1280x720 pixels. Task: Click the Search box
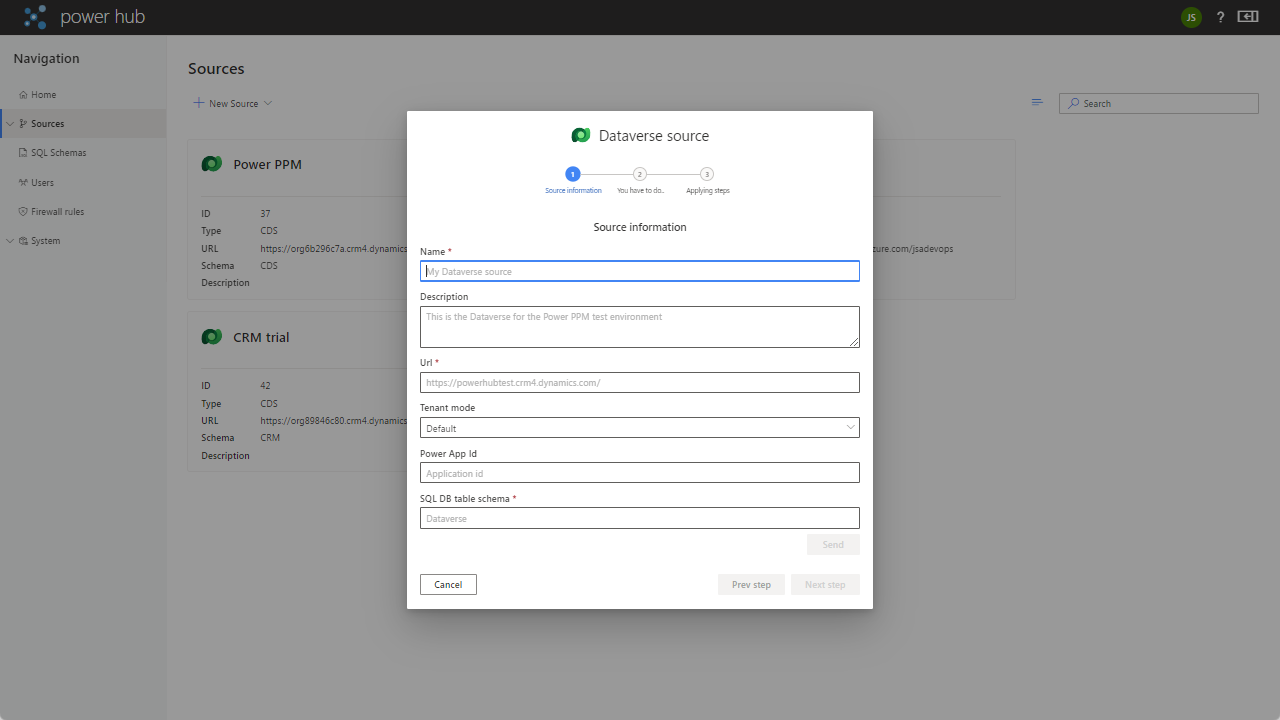coord(1159,103)
